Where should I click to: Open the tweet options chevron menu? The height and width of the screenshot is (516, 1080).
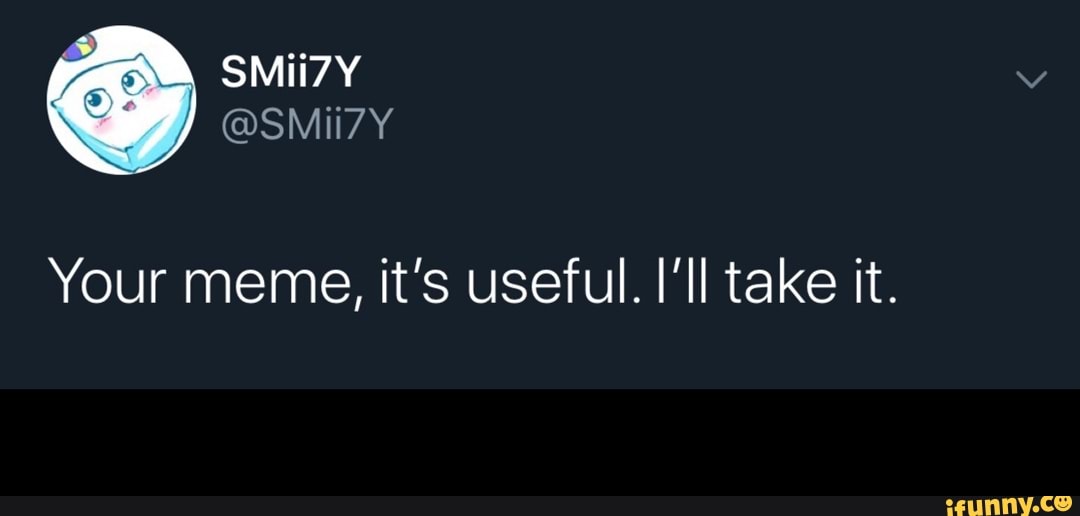click(x=1030, y=79)
